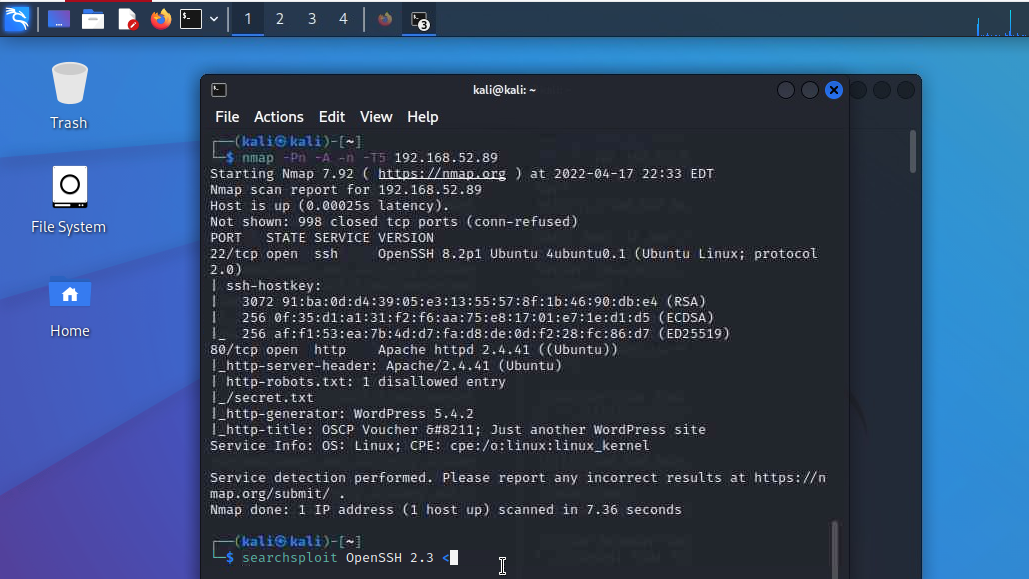This screenshot has width=1029, height=579.
Task: Launch the text editor from the panel
Action: [x=127, y=19]
